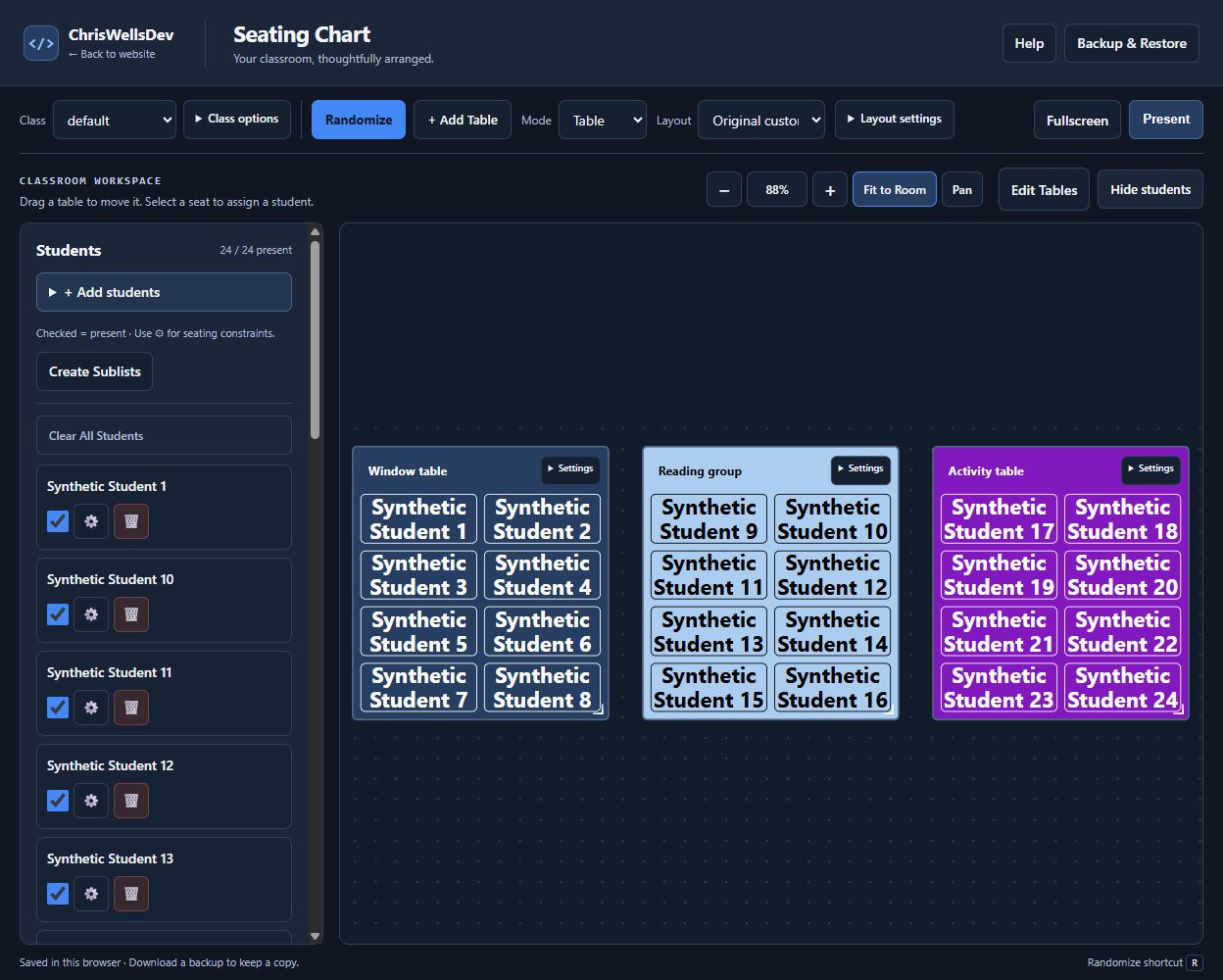Open the Class dropdown showing default
The height and width of the screenshot is (980, 1223).
pos(115,121)
